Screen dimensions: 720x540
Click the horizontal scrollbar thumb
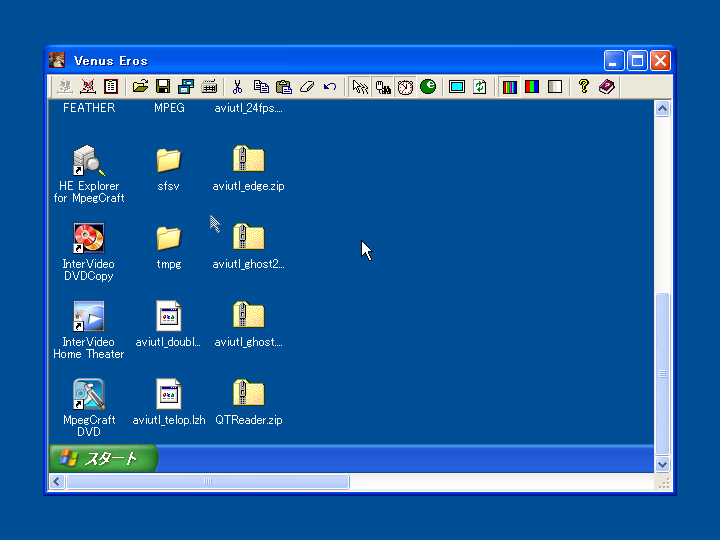coord(208,481)
